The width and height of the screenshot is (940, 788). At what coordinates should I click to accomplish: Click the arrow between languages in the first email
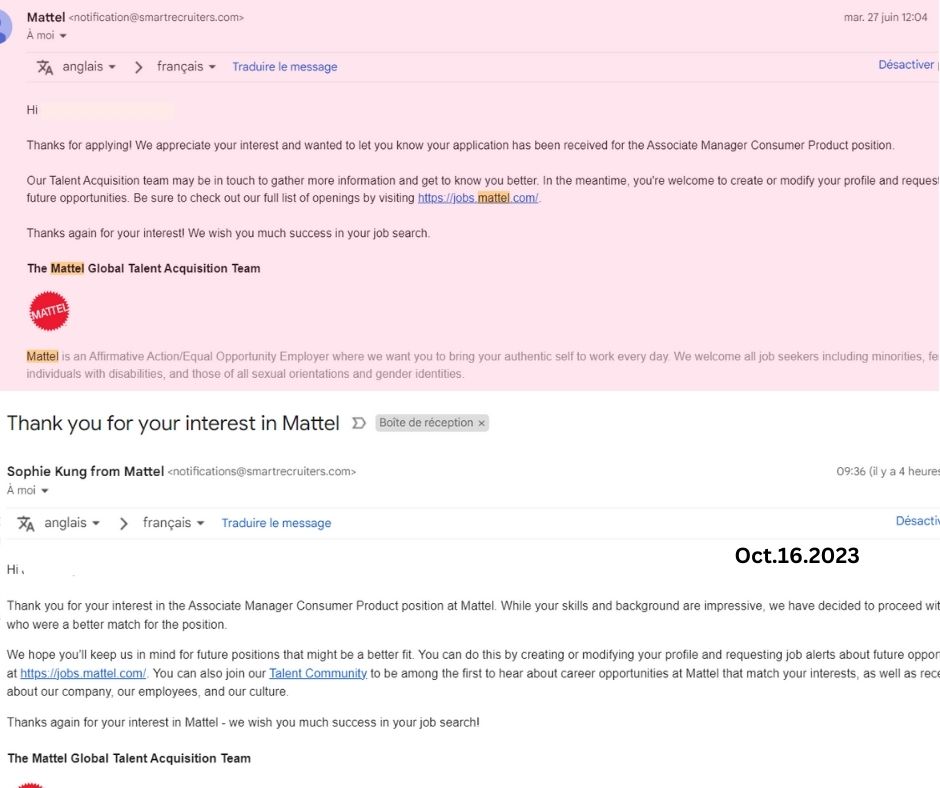click(x=138, y=67)
